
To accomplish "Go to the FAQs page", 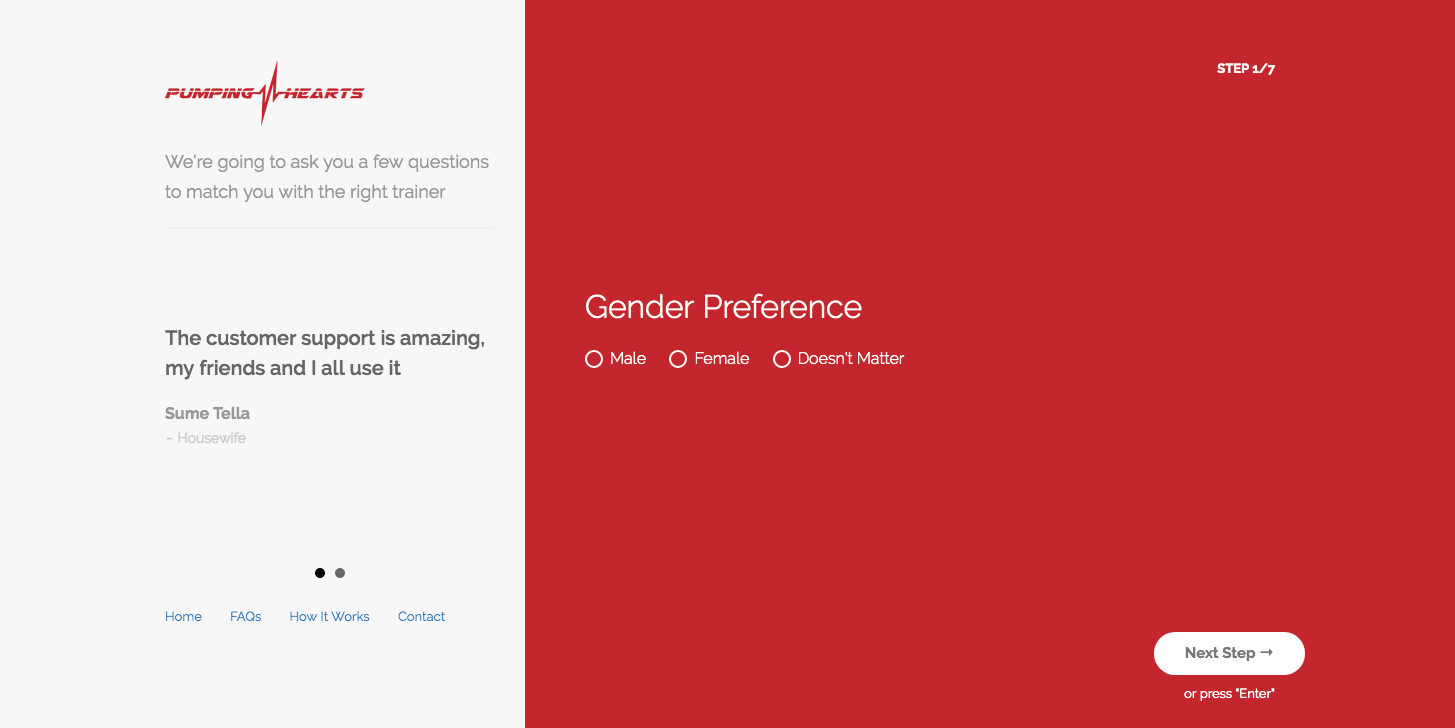I will (x=245, y=617).
